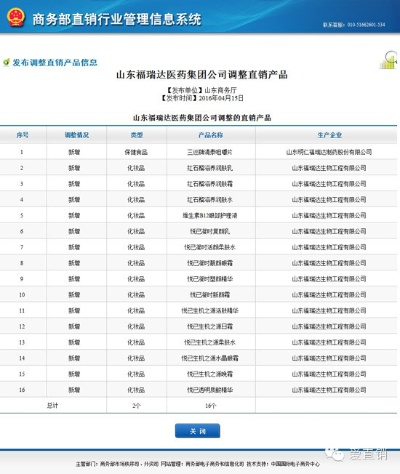Screen dimensions: 400x474
Task: Click the footer line starting with 主管部门
Action: click(198, 464)
